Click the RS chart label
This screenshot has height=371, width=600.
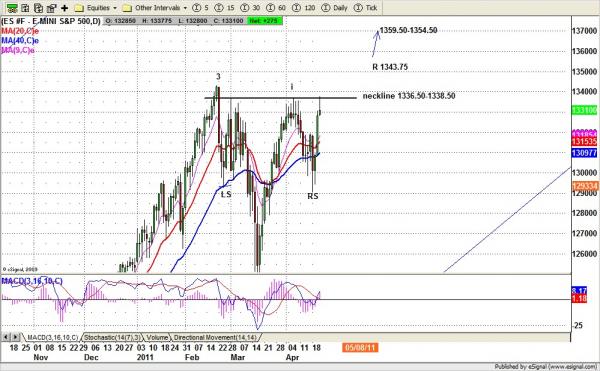[313, 196]
